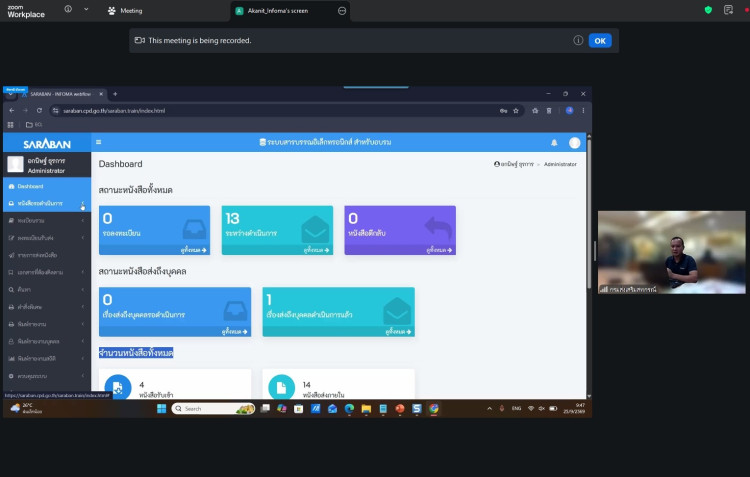Select the Dashboard item in SARABAN sidebar
Viewport: 750px width, 477px height.
[47, 186]
